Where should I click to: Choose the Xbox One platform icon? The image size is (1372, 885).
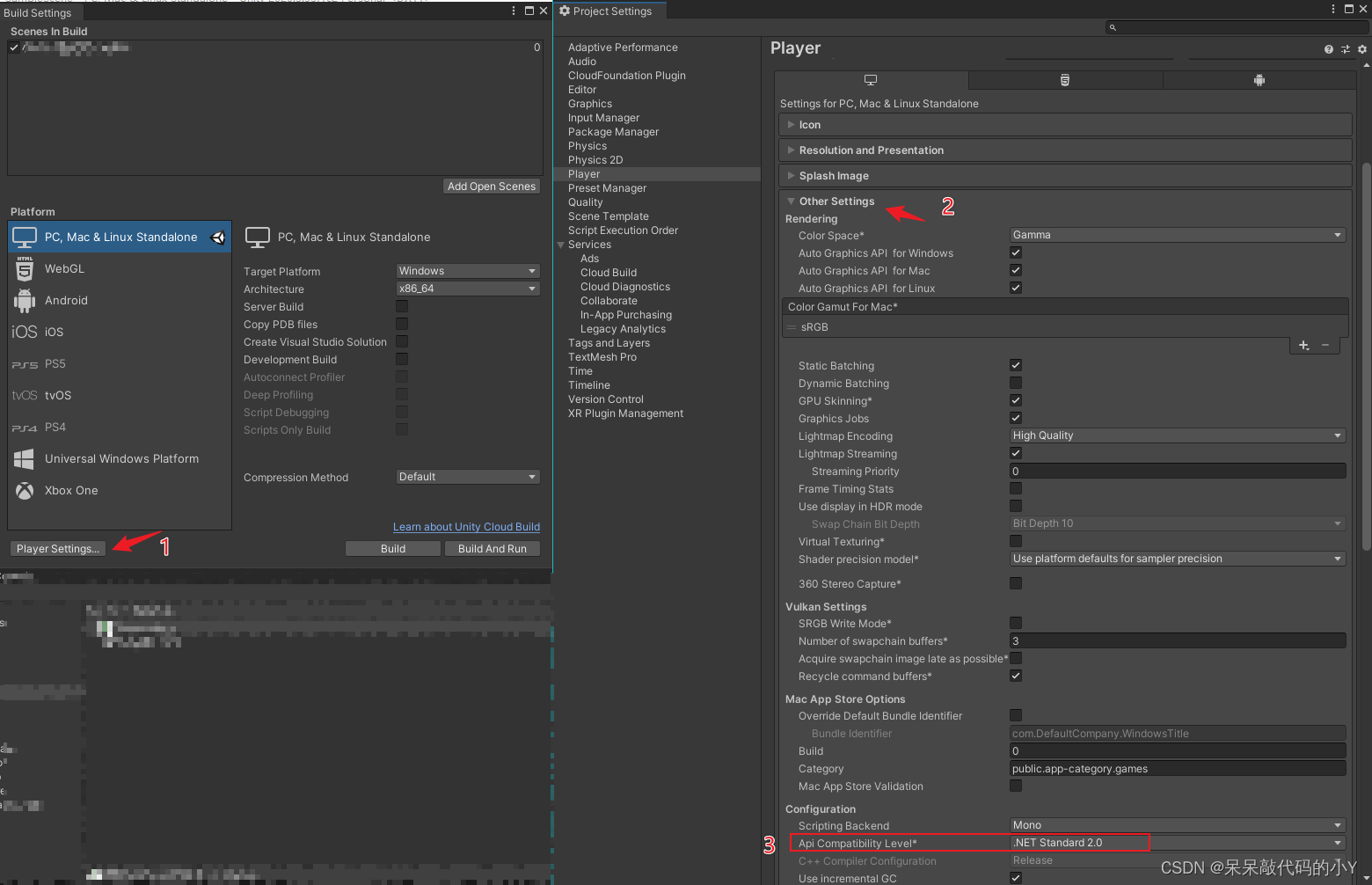click(x=25, y=491)
